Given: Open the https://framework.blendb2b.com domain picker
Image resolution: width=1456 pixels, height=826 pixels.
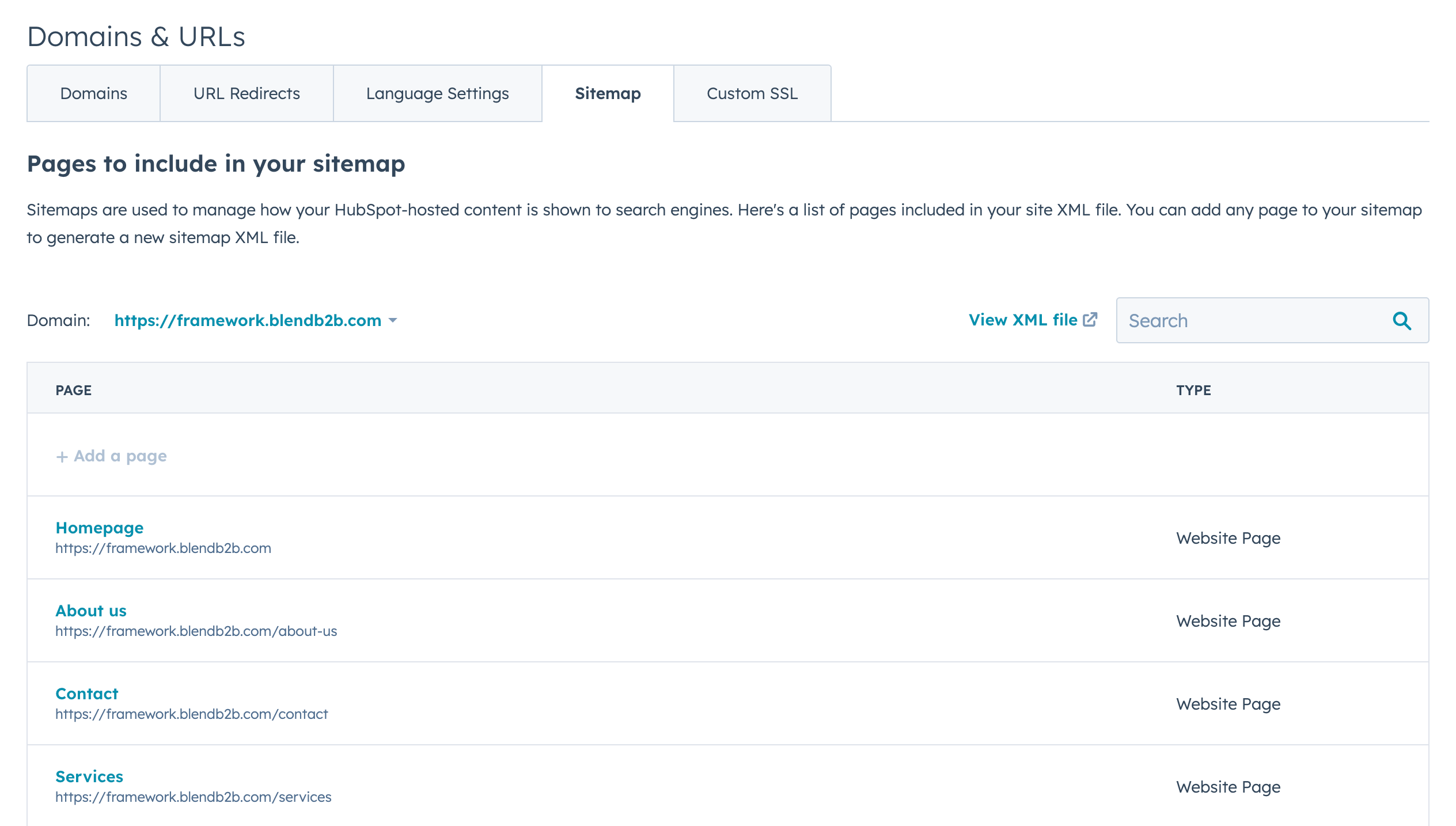Looking at the screenshot, I should [248, 320].
